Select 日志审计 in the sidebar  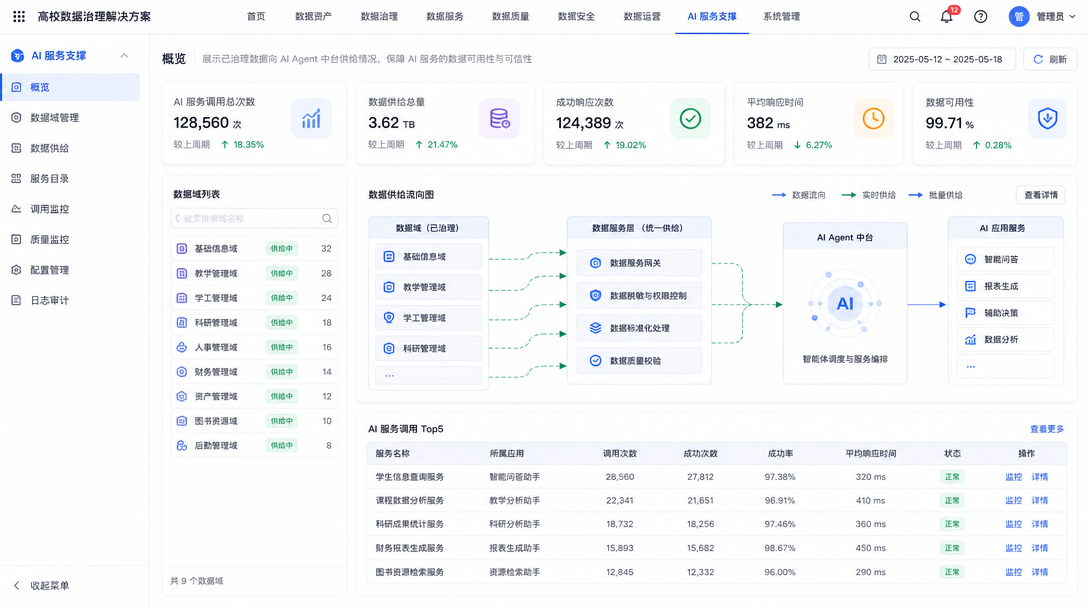[70, 301]
